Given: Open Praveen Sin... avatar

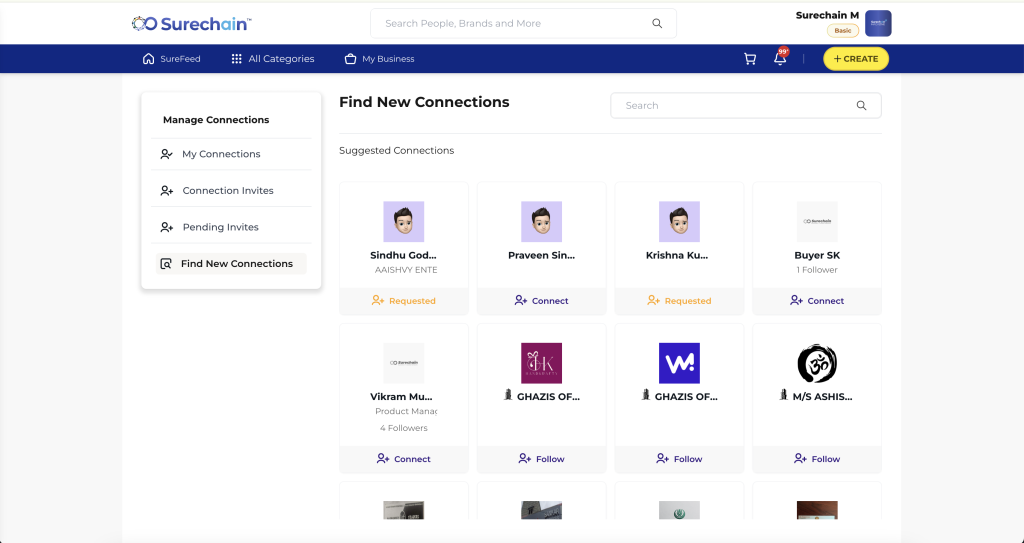Looking at the screenshot, I should [541, 222].
